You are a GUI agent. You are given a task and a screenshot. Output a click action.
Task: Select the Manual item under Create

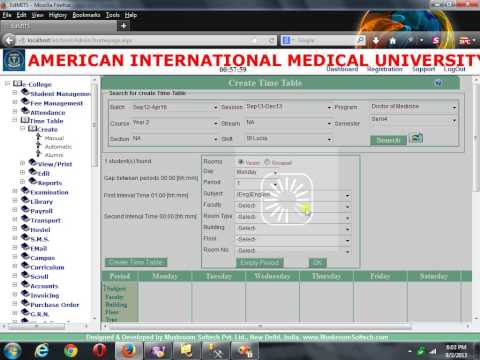(x=54, y=138)
